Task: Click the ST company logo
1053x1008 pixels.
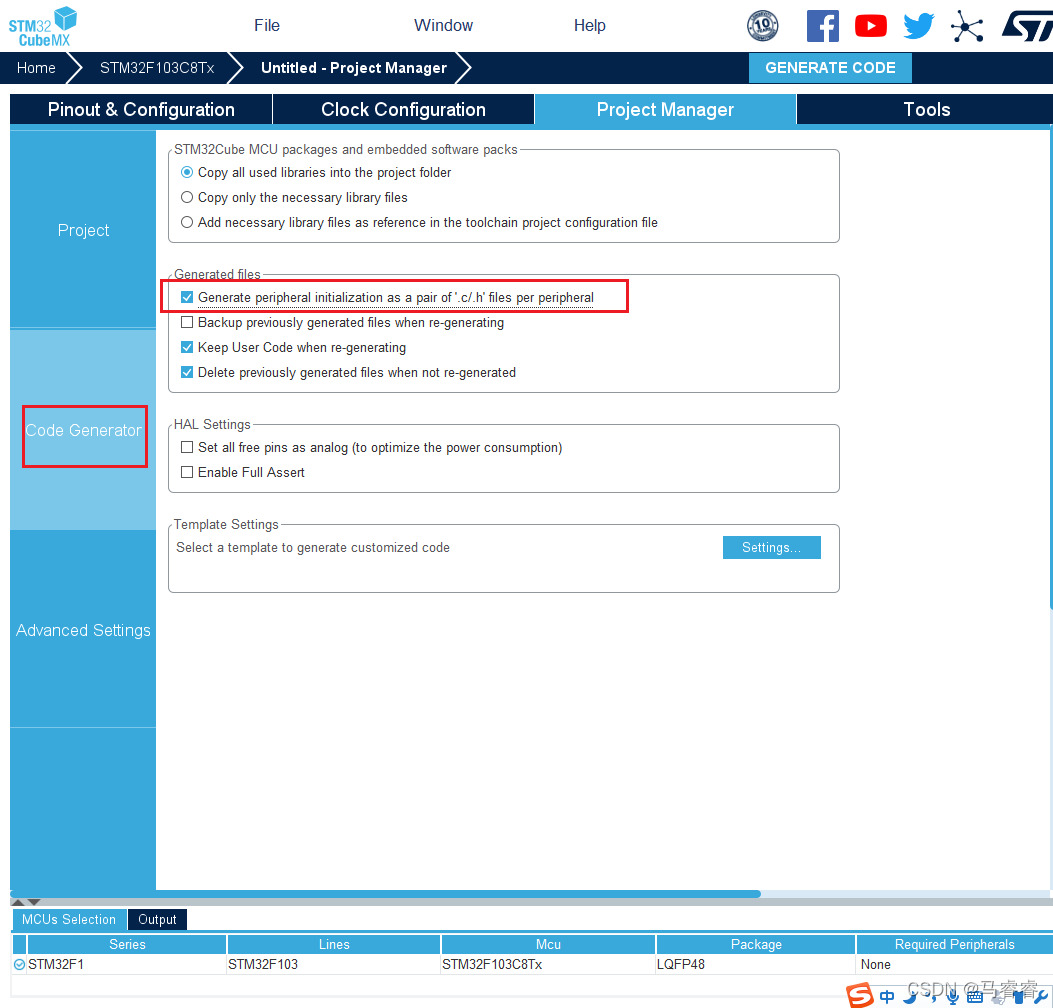Action: click(1027, 26)
